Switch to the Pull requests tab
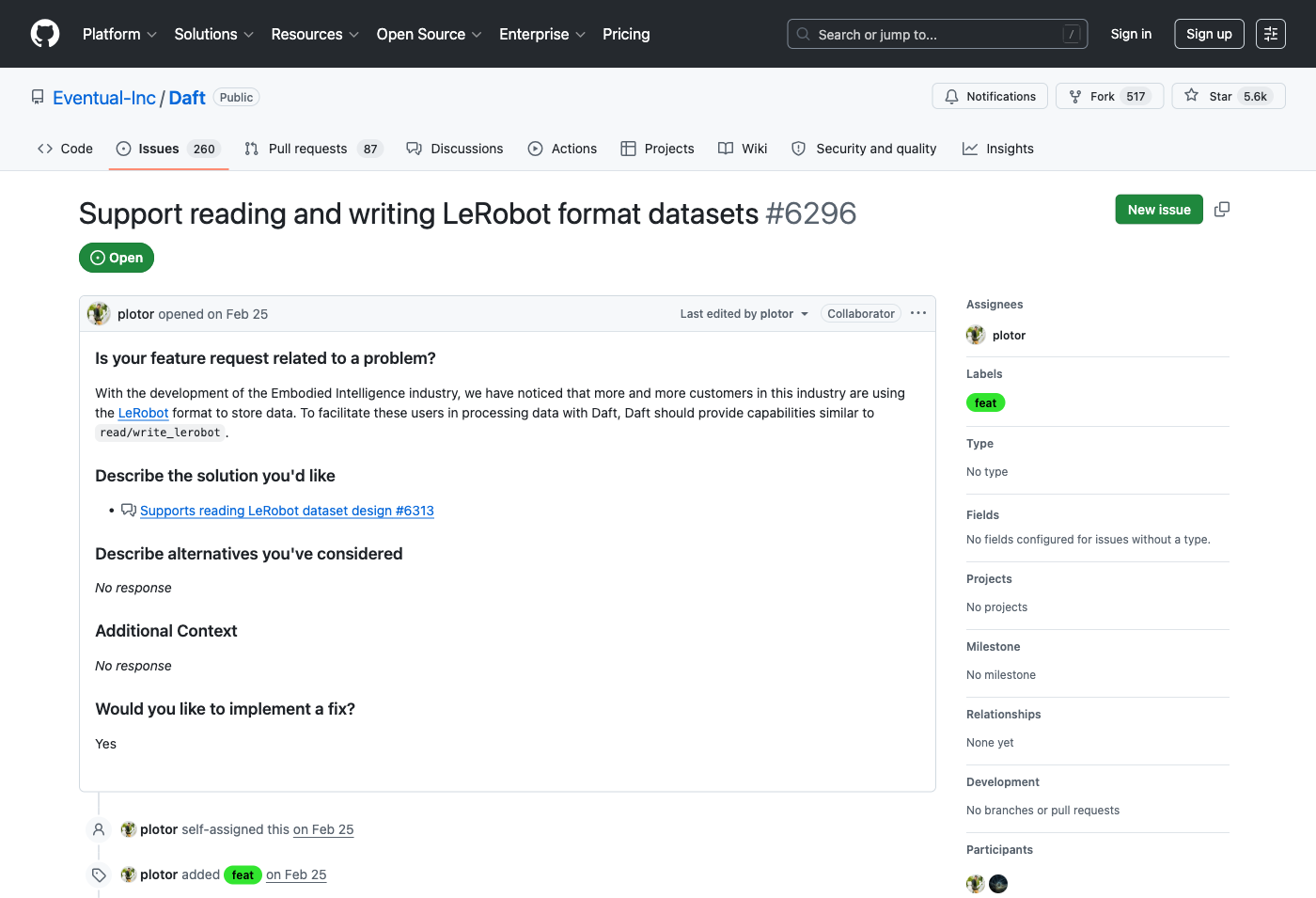 point(314,149)
